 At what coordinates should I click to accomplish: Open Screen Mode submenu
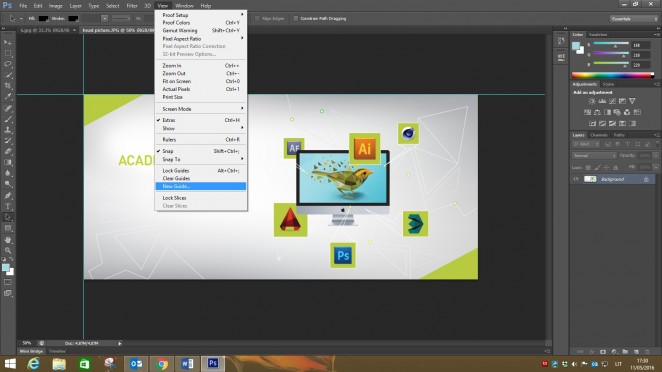pyautogui.click(x=201, y=109)
